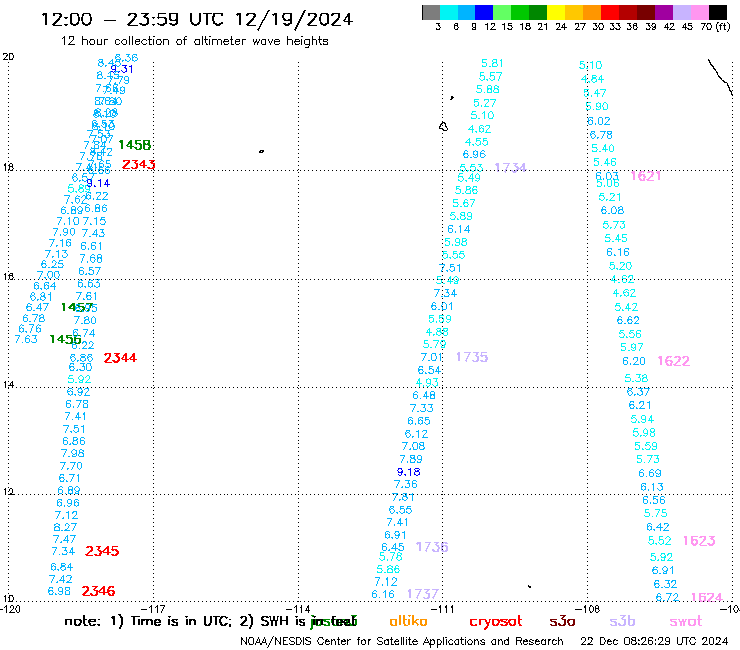This screenshot has height=650, width=740.
Task: Click the 'cryosat' satellite legend label
Action: tap(496, 622)
